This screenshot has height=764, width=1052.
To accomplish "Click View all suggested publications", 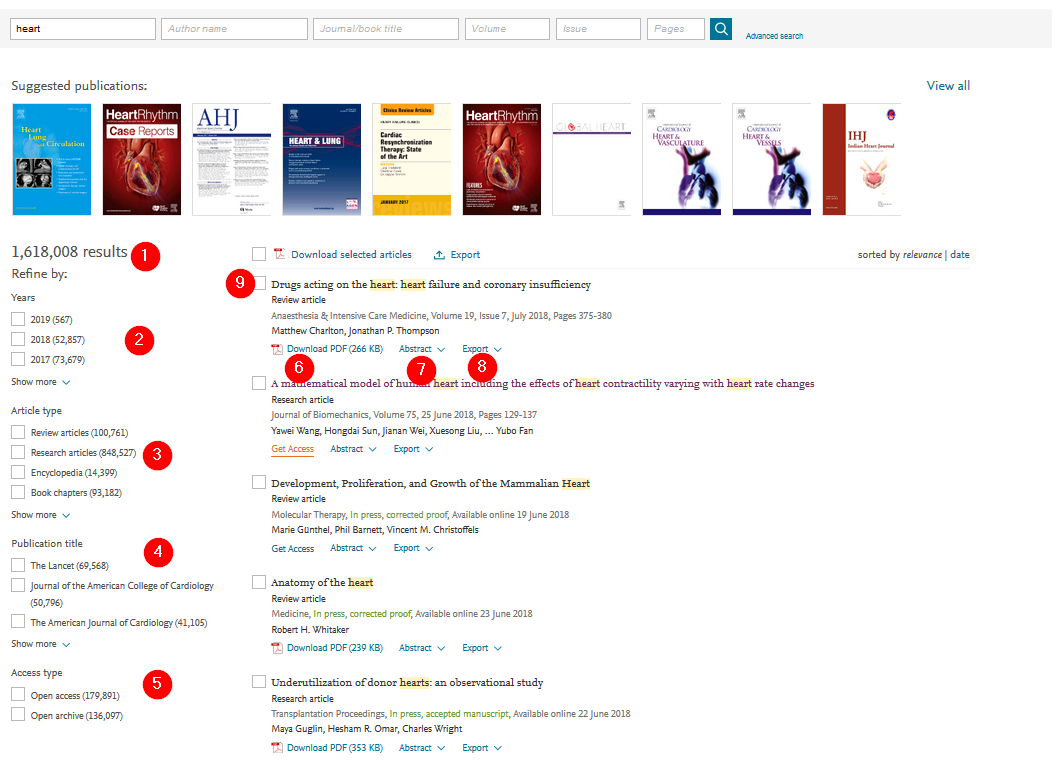I will (948, 86).
